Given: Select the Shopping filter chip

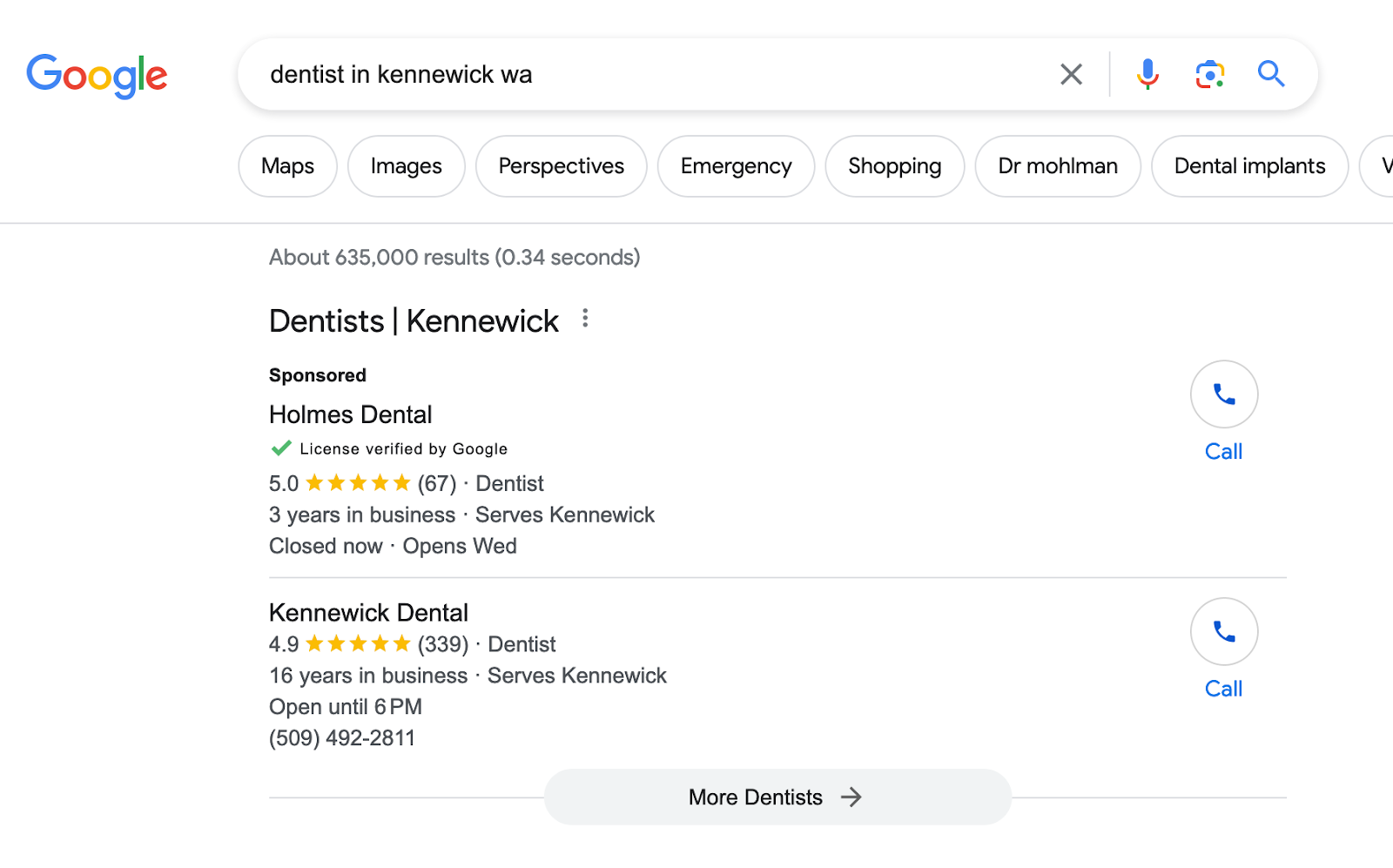Looking at the screenshot, I should coord(895,166).
